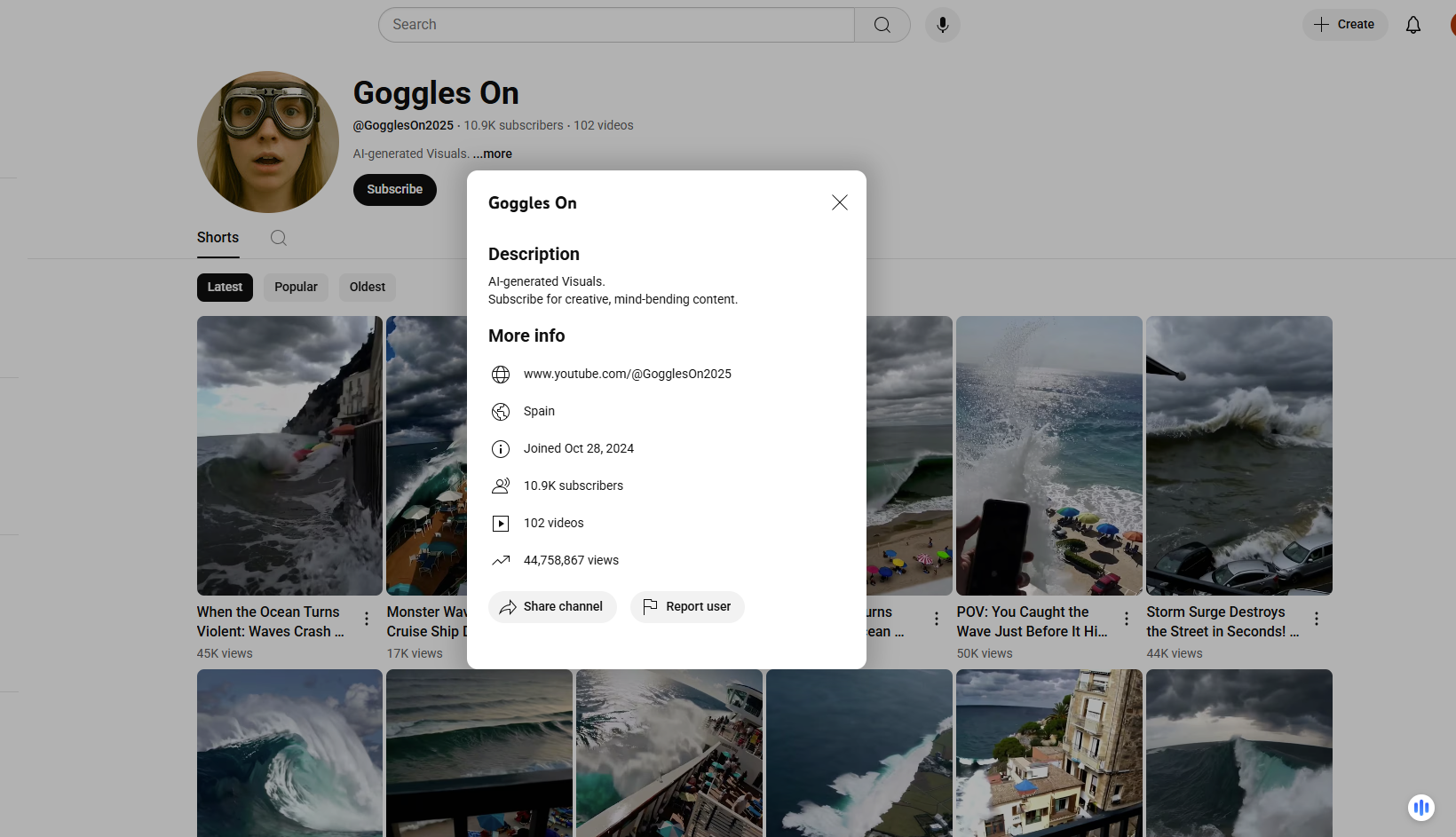Click the '44K views' count
Viewport: 1456px width, 837px height.
(1175, 654)
